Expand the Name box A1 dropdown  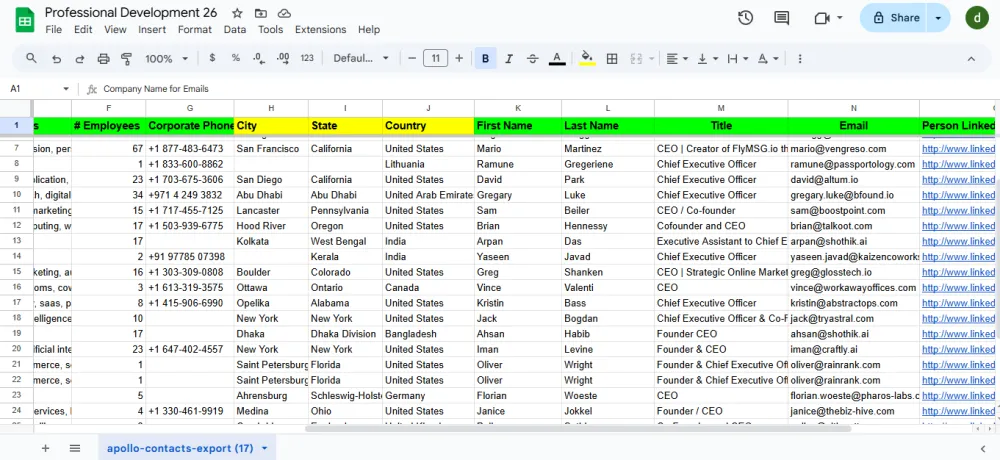pos(66,89)
